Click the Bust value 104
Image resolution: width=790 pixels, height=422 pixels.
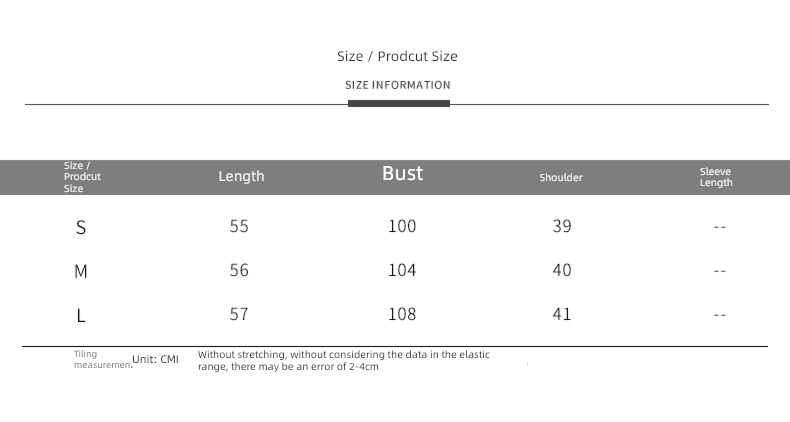tap(402, 270)
